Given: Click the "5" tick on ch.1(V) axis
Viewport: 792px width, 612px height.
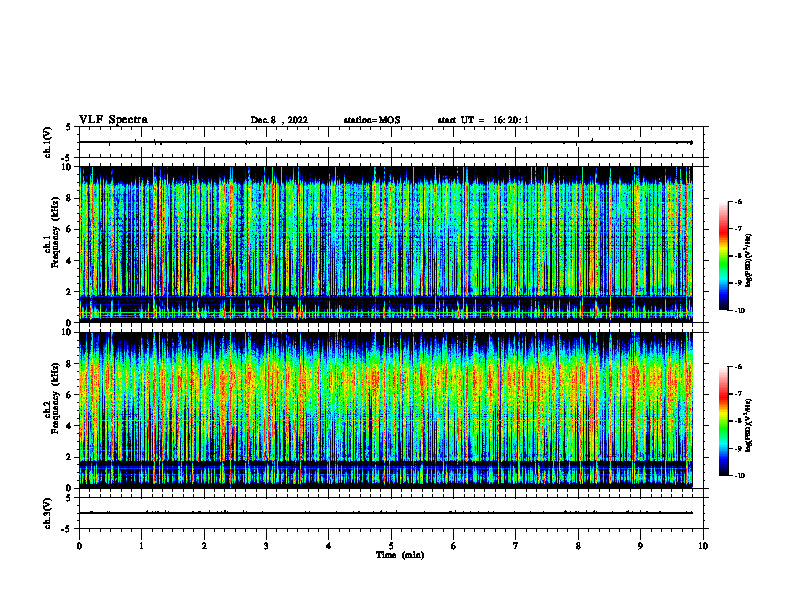Looking at the screenshot, I should coord(69,127).
